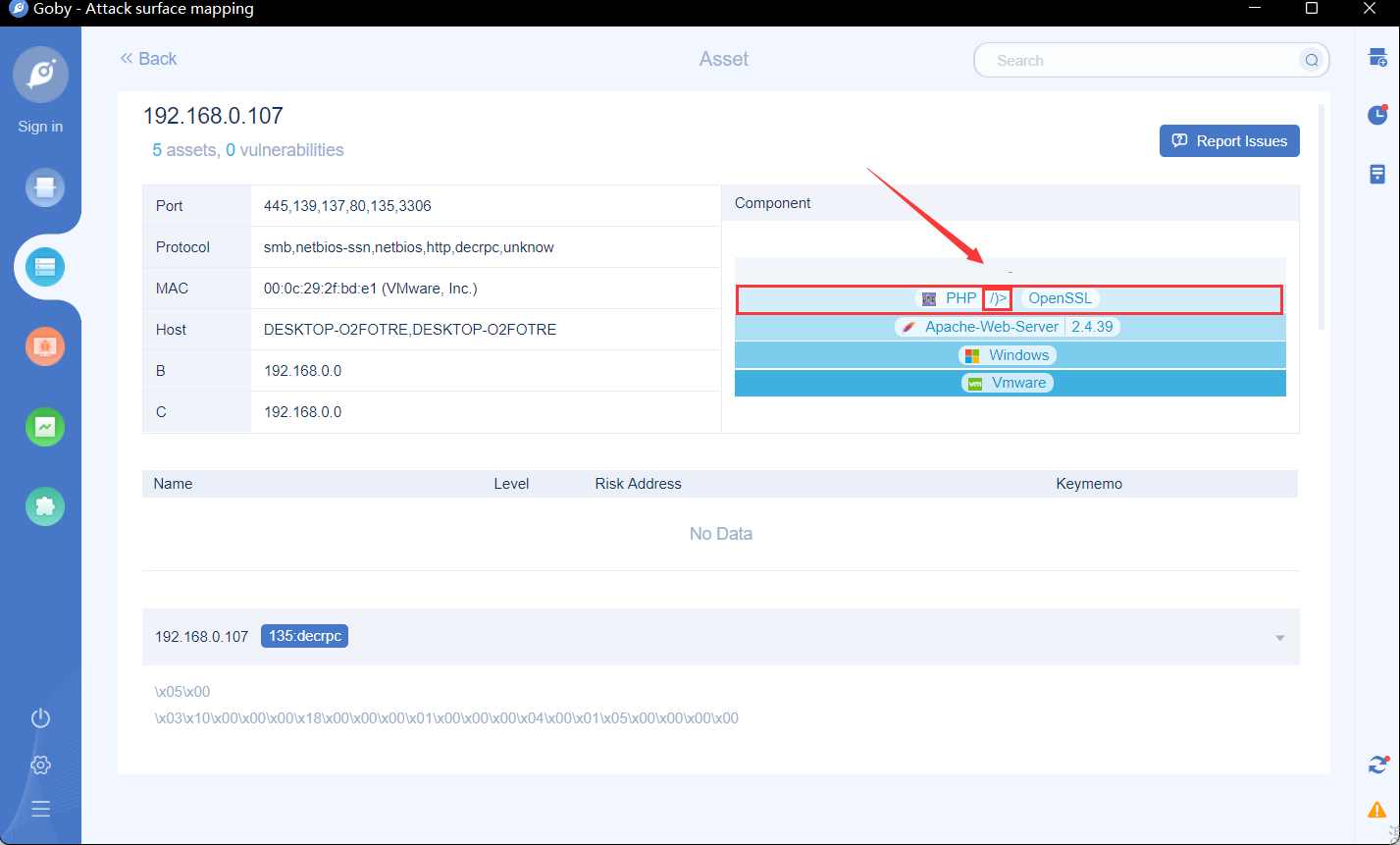Click the search magnifier icon
This screenshot has height=845, width=1400.
pos(1312,60)
